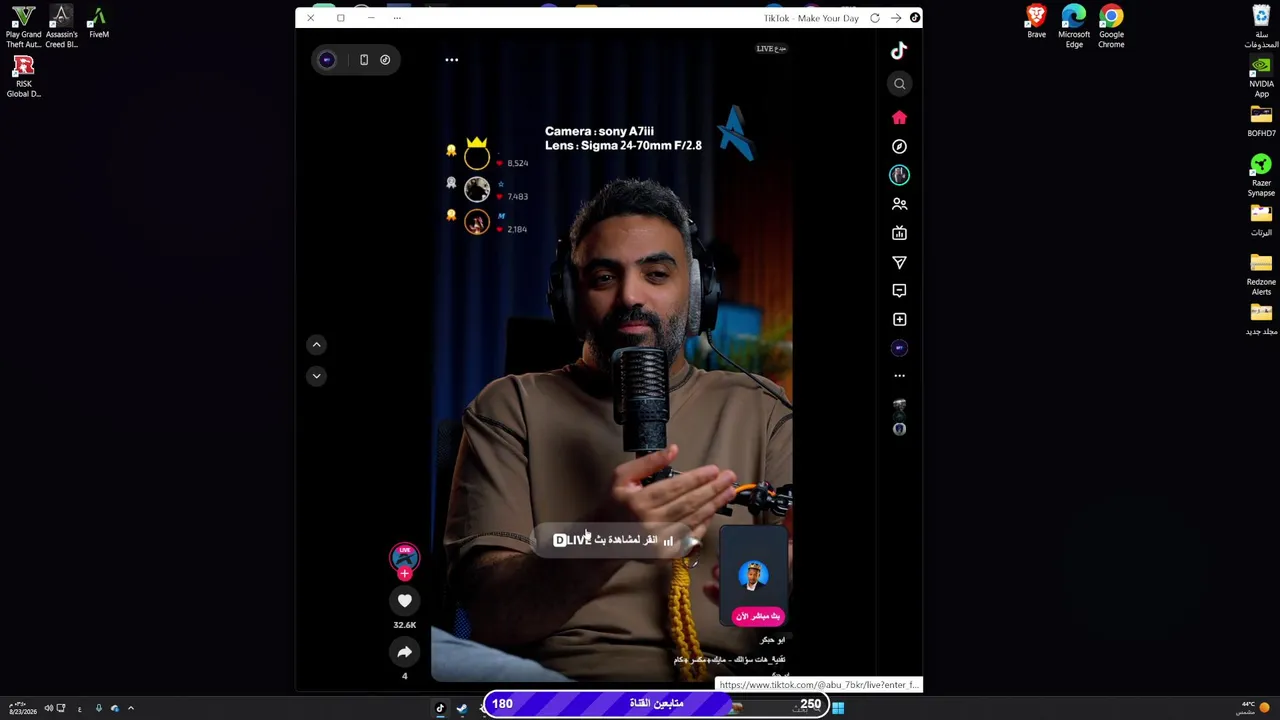Image resolution: width=1280 pixels, height=720 pixels.
Task: Click the pink 'بث مباشر الآن' live button
Action: (757, 616)
